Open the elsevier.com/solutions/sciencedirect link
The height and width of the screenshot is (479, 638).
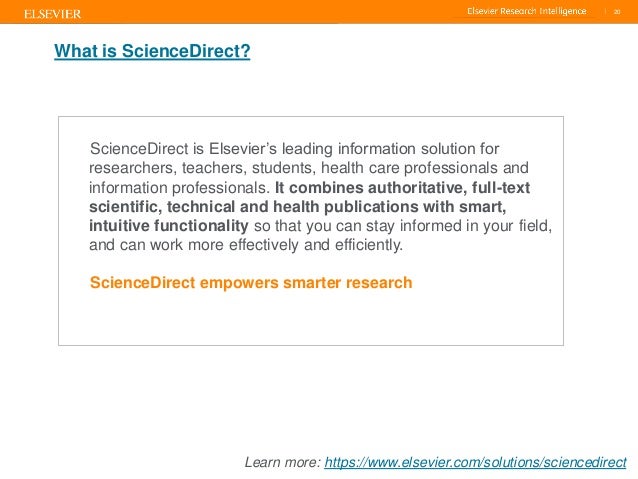476,462
